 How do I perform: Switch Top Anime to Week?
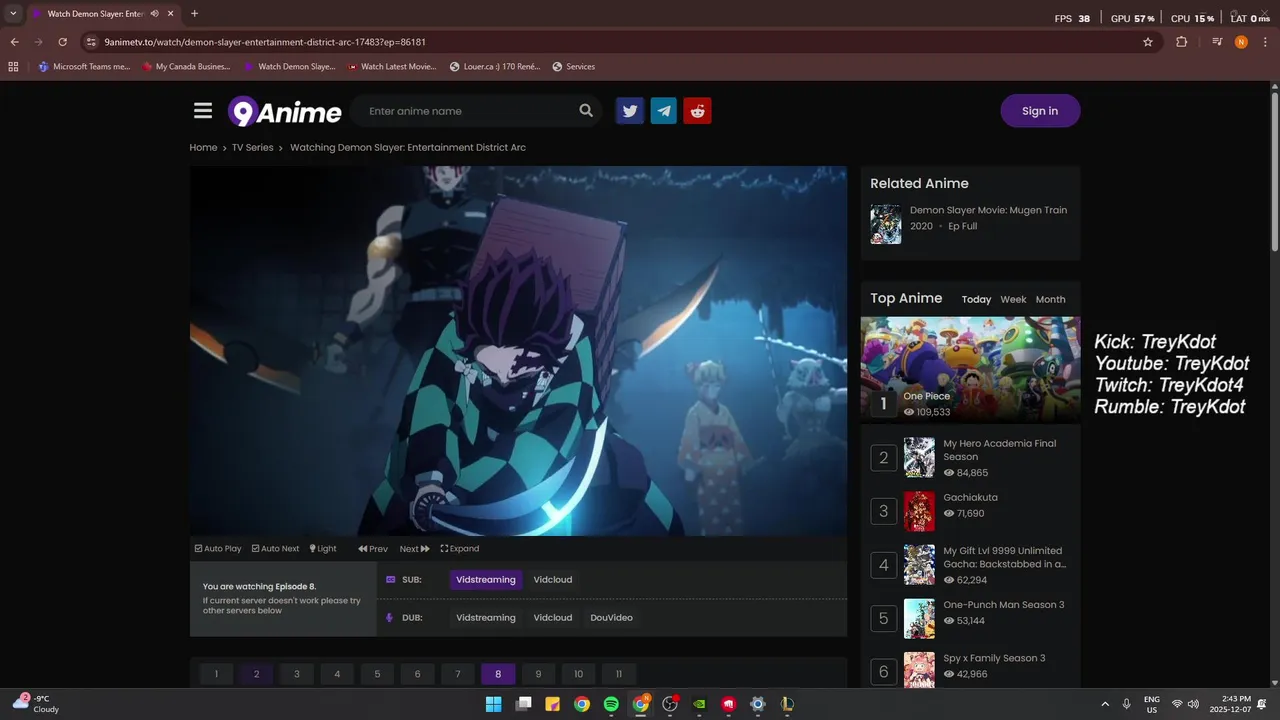pyautogui.click(x=1013, y=300)
